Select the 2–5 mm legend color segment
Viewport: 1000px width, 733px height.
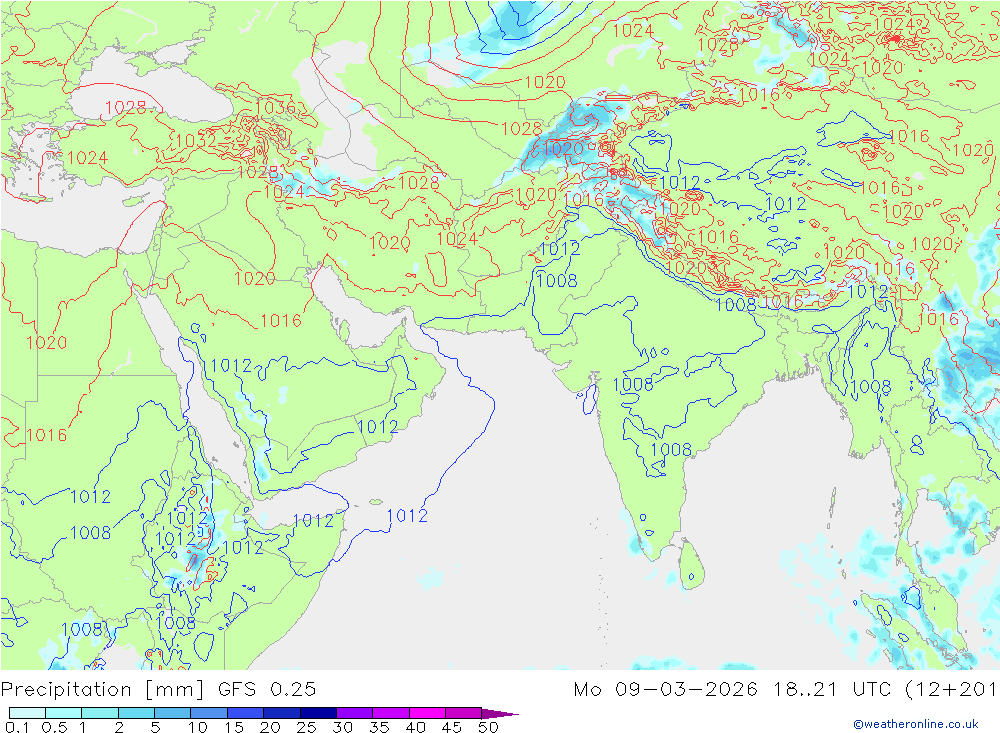click(136, 713)
